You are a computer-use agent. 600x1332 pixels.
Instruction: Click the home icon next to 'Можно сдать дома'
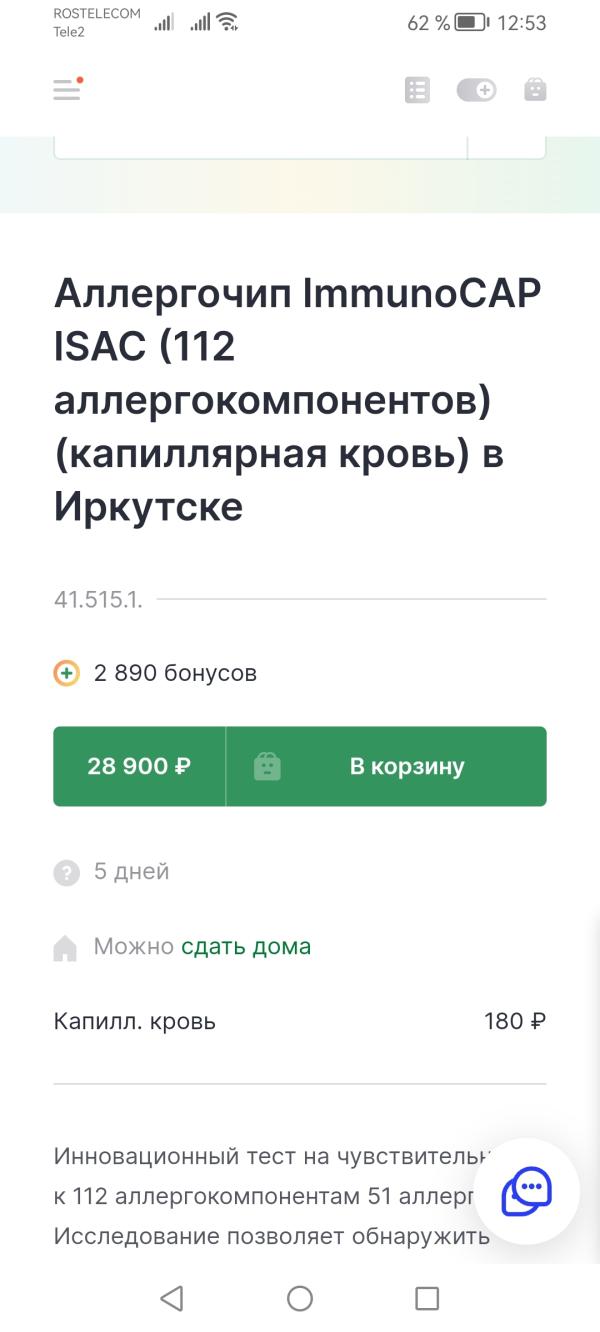[66, 944]
